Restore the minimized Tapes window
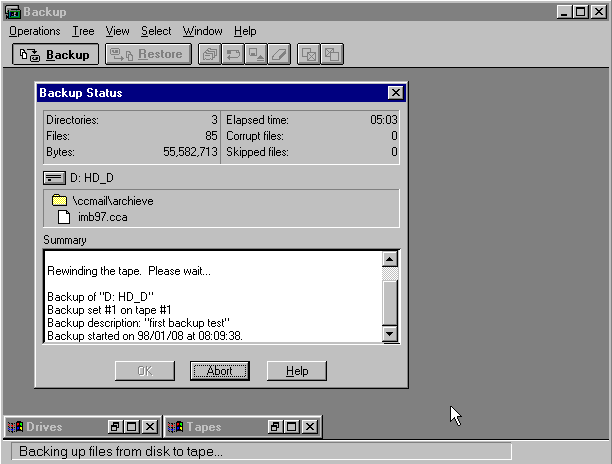Screen dimensions: 612x464 tap(275, 427)
